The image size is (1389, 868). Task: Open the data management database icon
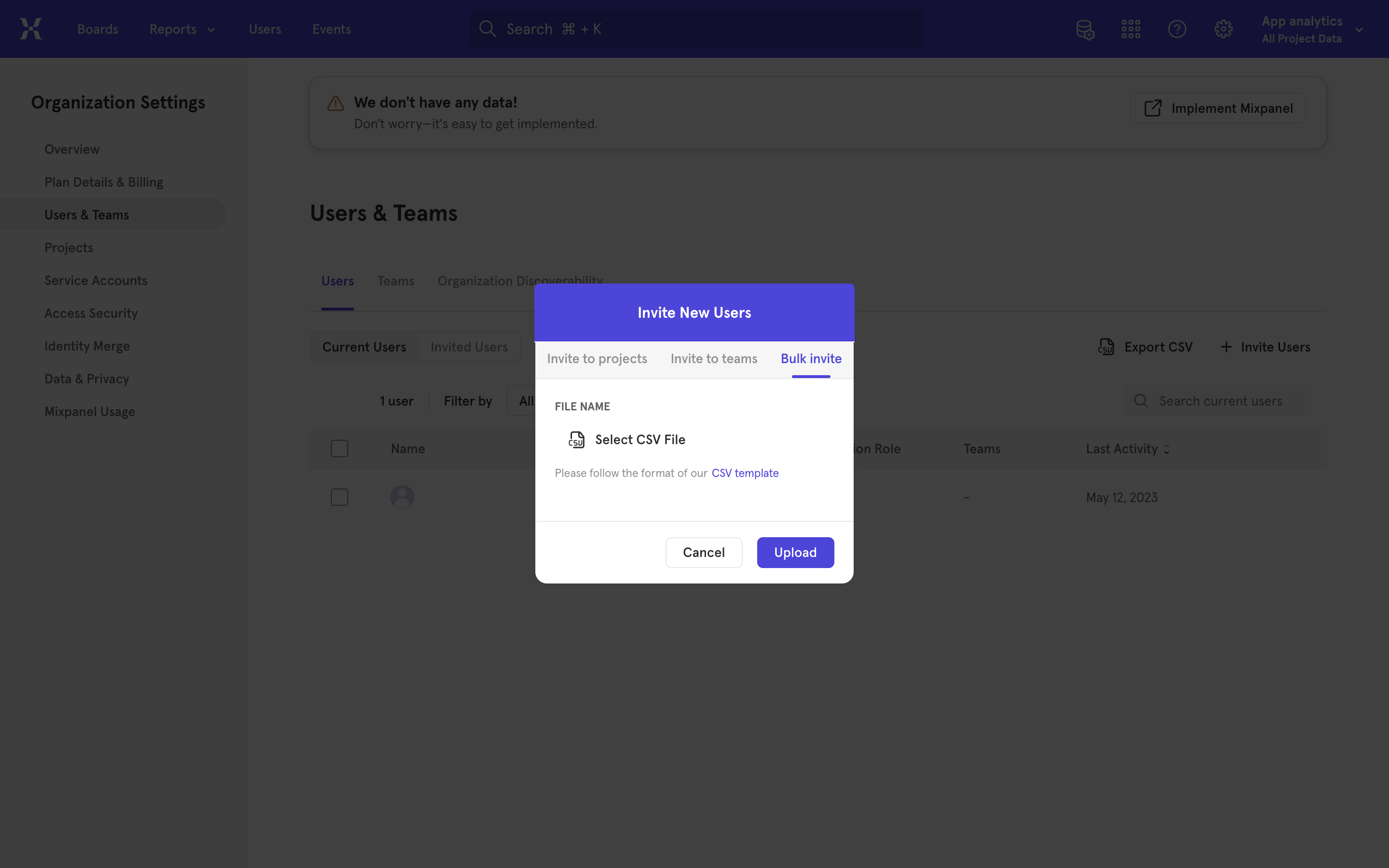[x=1085, y=29]
